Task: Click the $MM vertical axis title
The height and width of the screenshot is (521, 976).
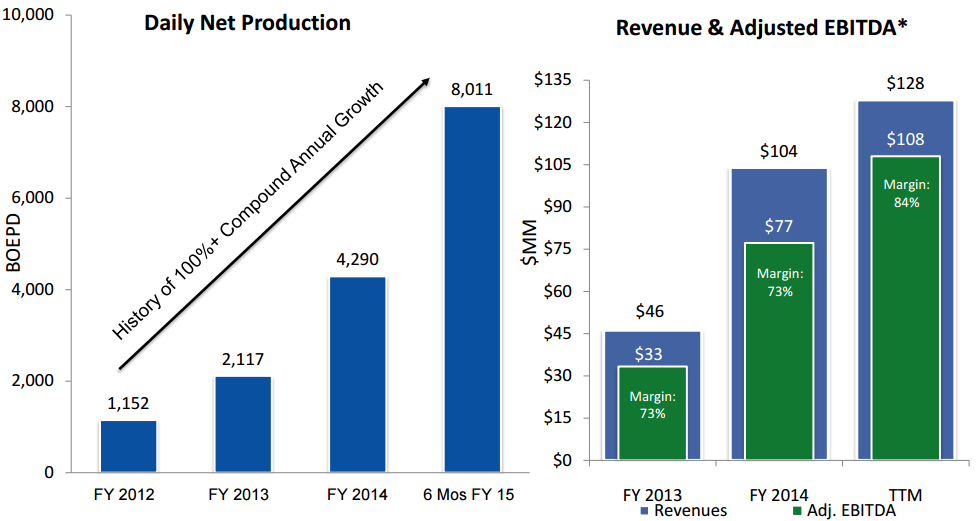Action: point(533,244)
